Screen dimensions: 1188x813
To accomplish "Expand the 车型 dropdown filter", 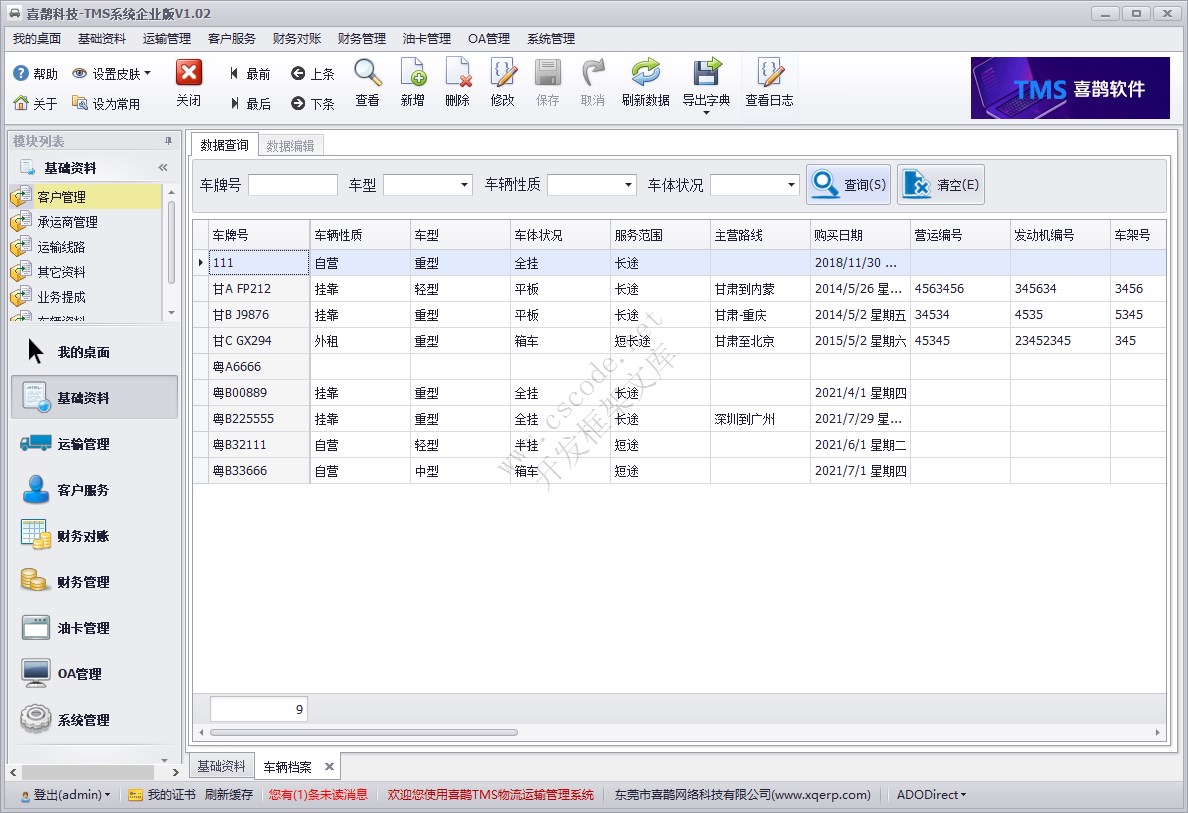I will [x=464, y=185].
